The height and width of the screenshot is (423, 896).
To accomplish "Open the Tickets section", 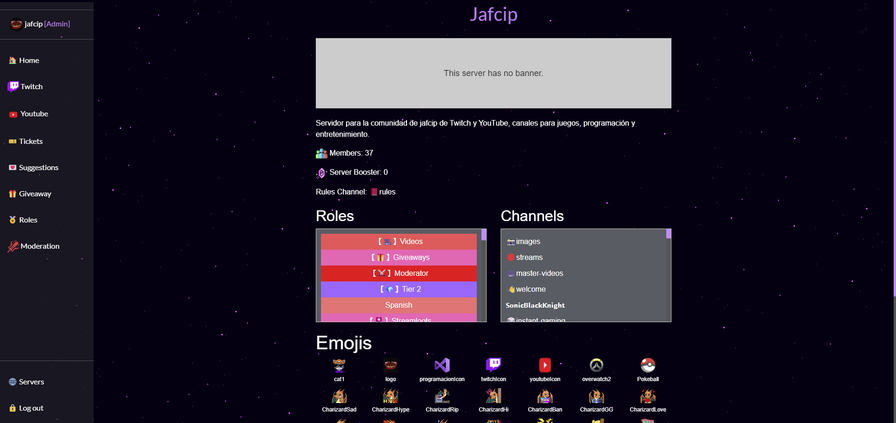I will 30,141.
